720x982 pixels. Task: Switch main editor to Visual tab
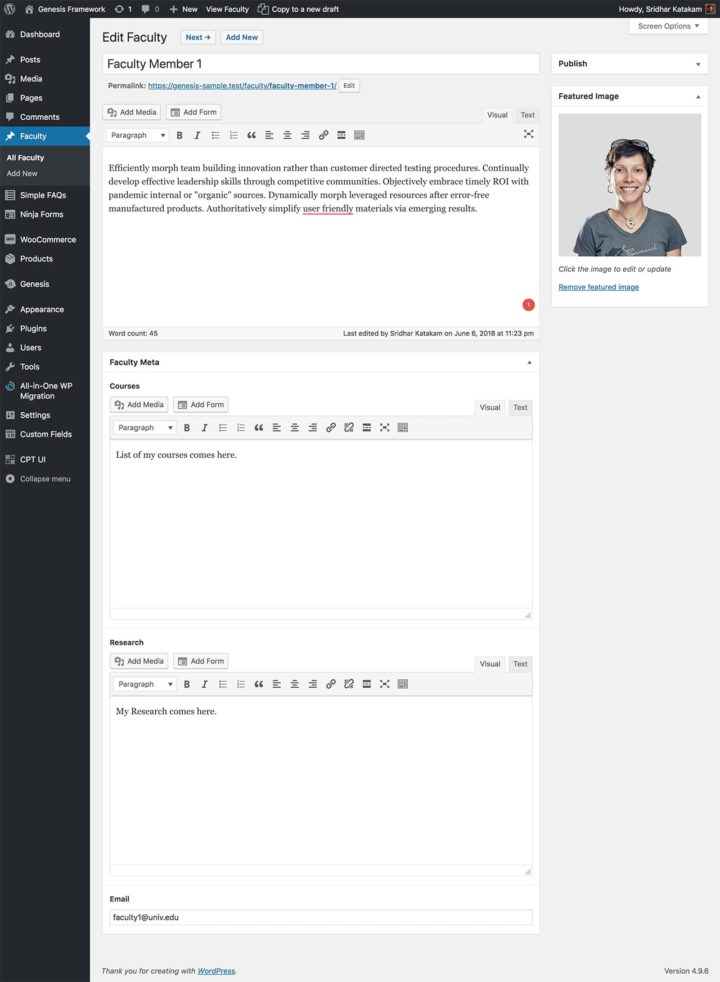click(497, 115)
